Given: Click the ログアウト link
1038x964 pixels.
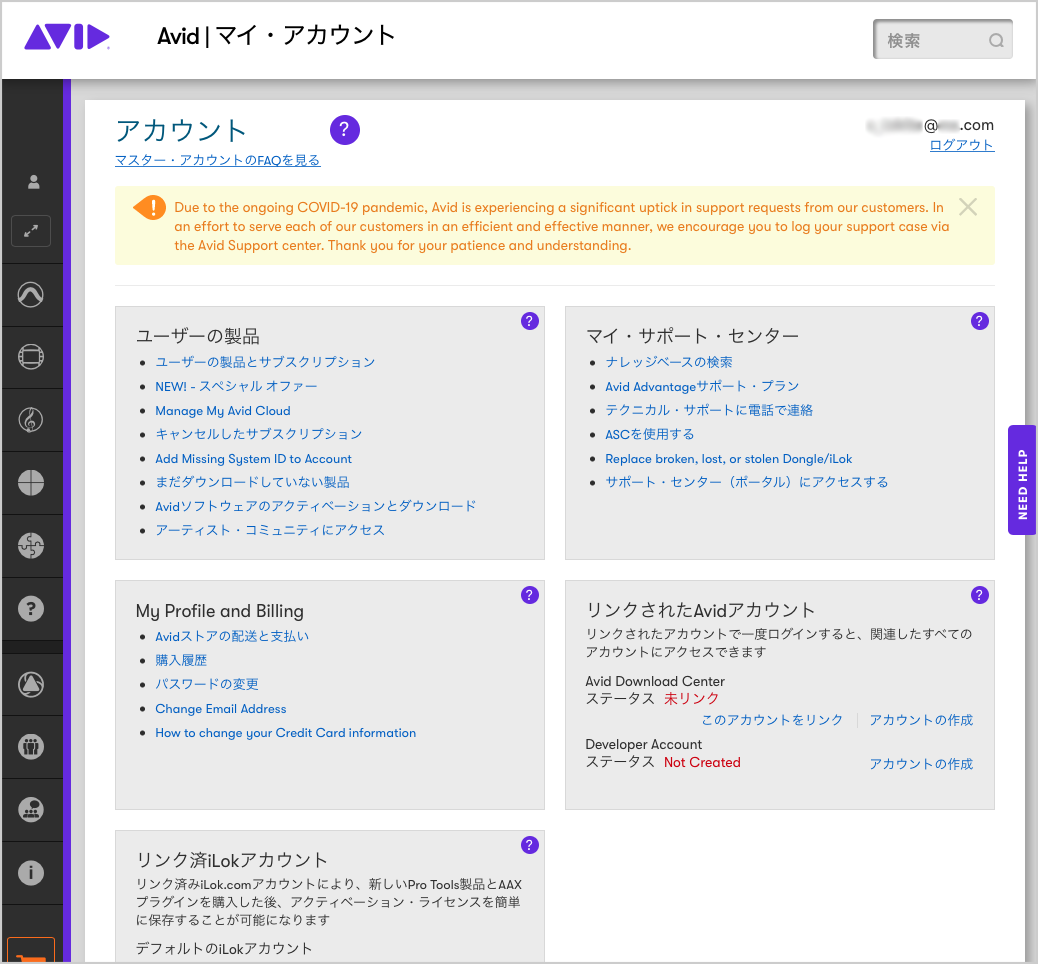Looking at the screenshot, I should (x=962, y=145).
